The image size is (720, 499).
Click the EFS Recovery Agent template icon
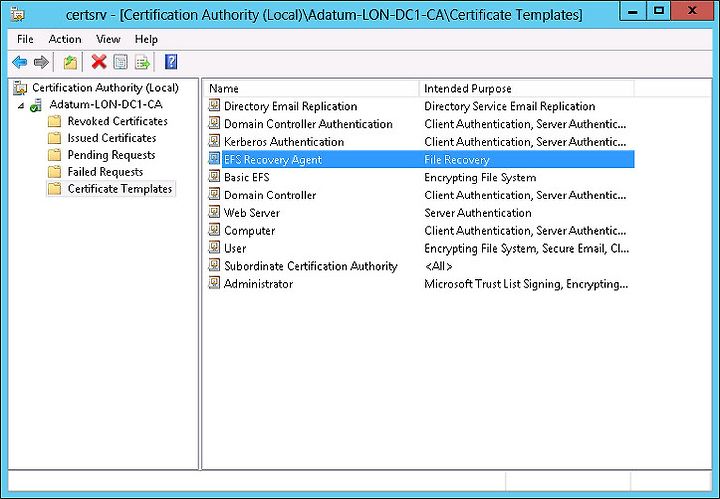point(214,159)
